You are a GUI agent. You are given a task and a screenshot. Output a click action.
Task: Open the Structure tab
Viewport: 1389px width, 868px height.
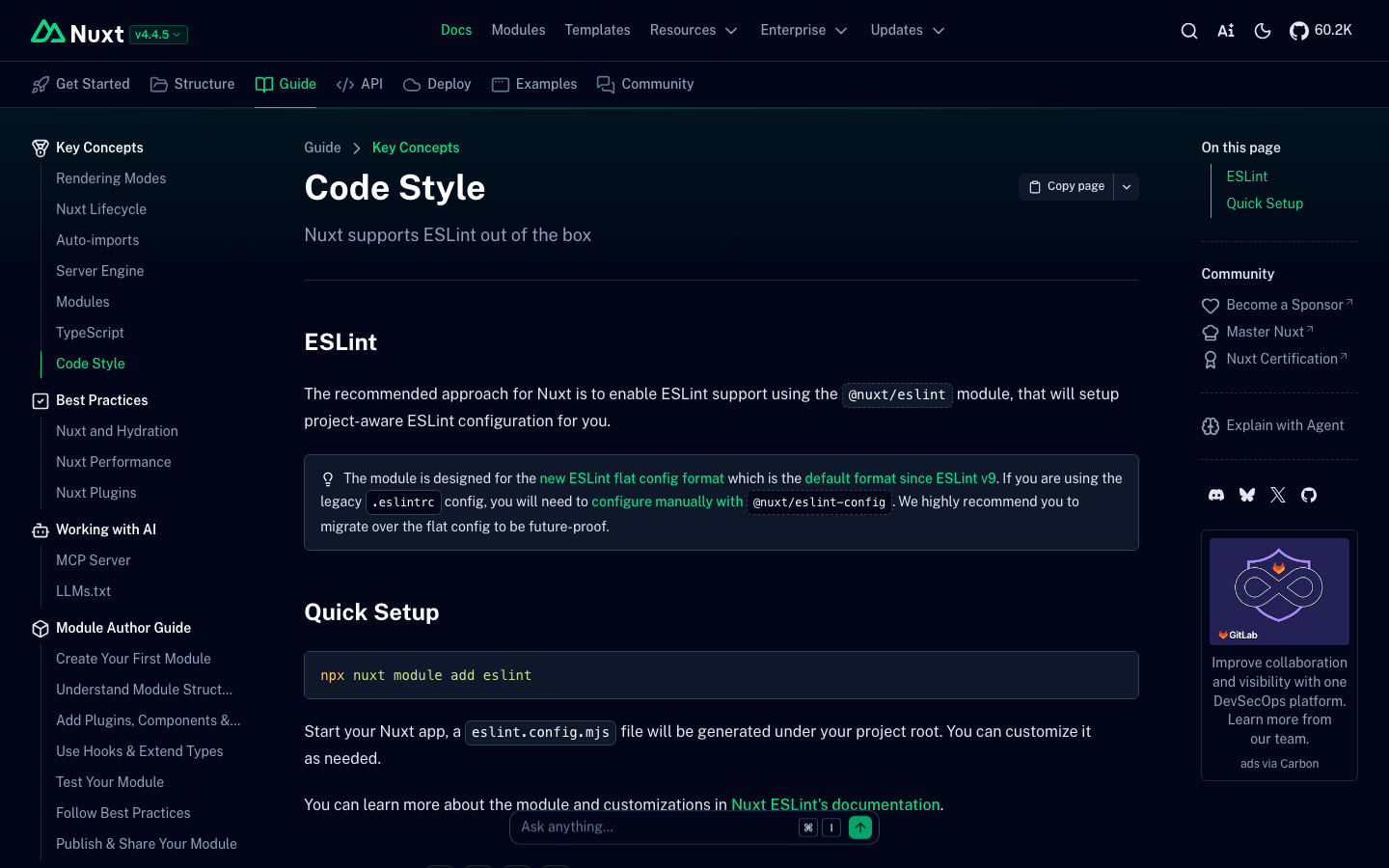[x=193, y=84]
